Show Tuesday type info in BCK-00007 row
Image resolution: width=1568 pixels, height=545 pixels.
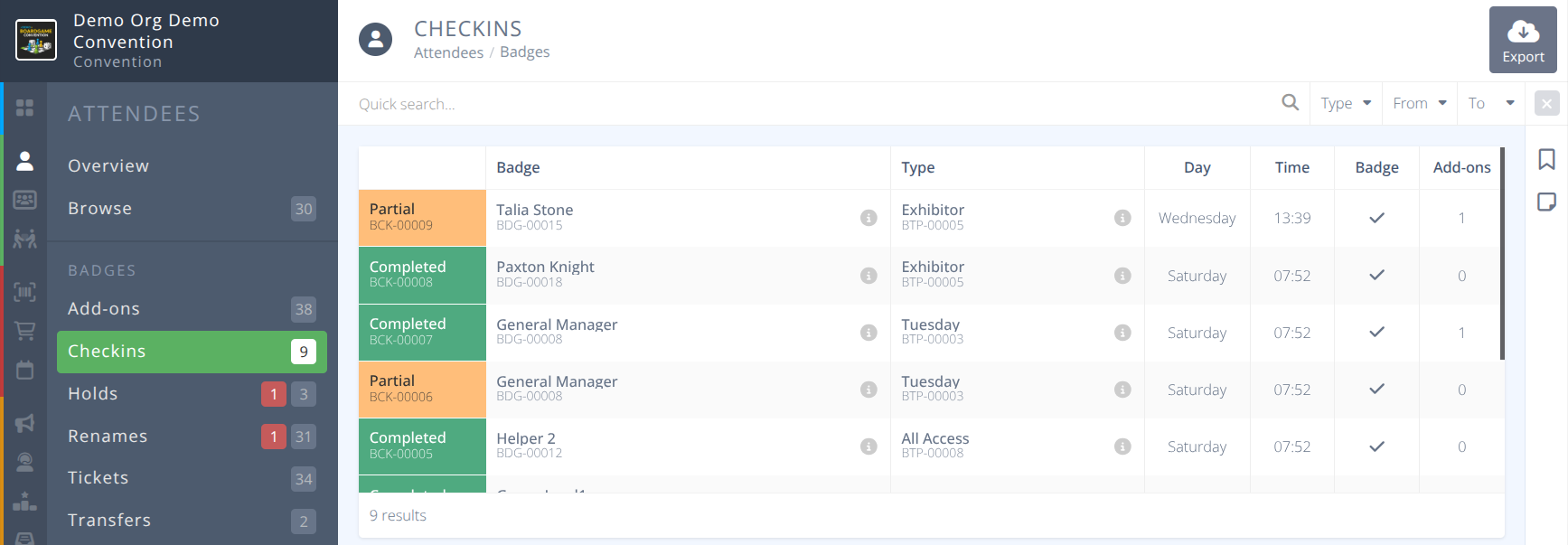click(x=1122, y=333)
